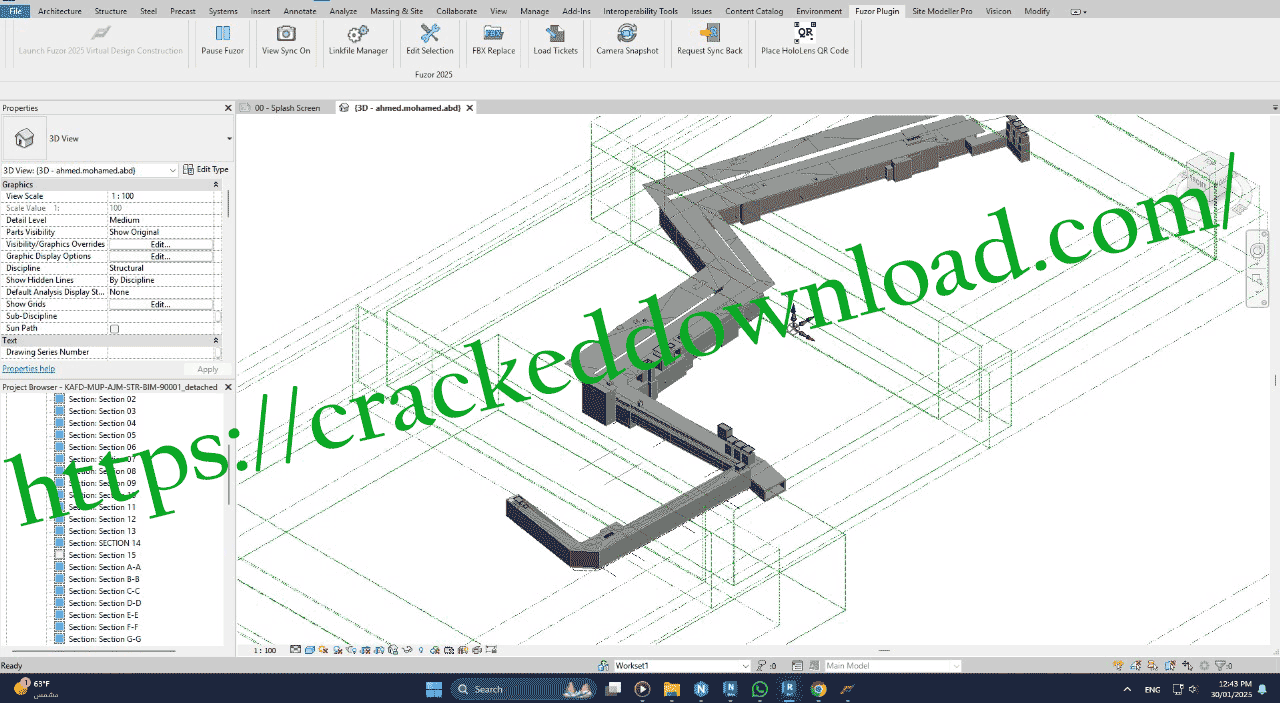The image size is (1280, 703).
Task: Open File Explorer from the taskbar
Action: (x=671, y=689)
